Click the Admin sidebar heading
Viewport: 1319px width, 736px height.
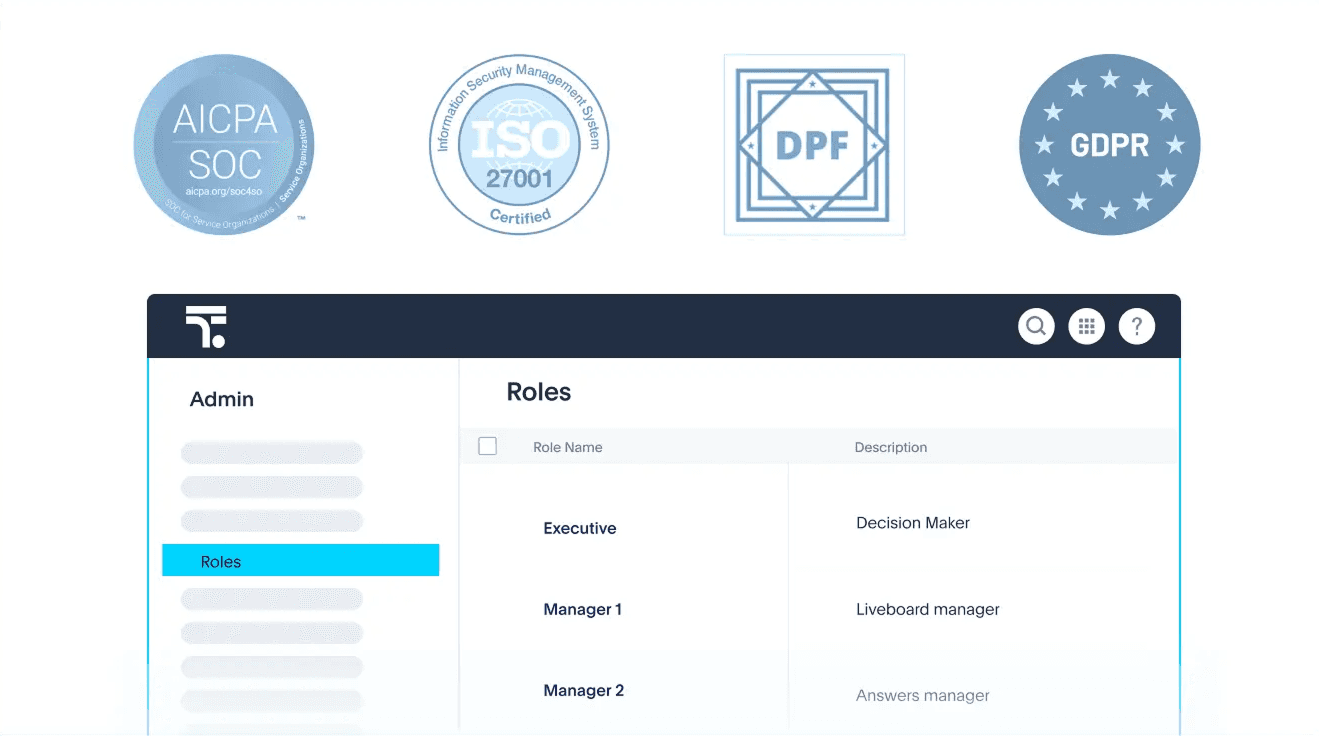click(222, 399)
